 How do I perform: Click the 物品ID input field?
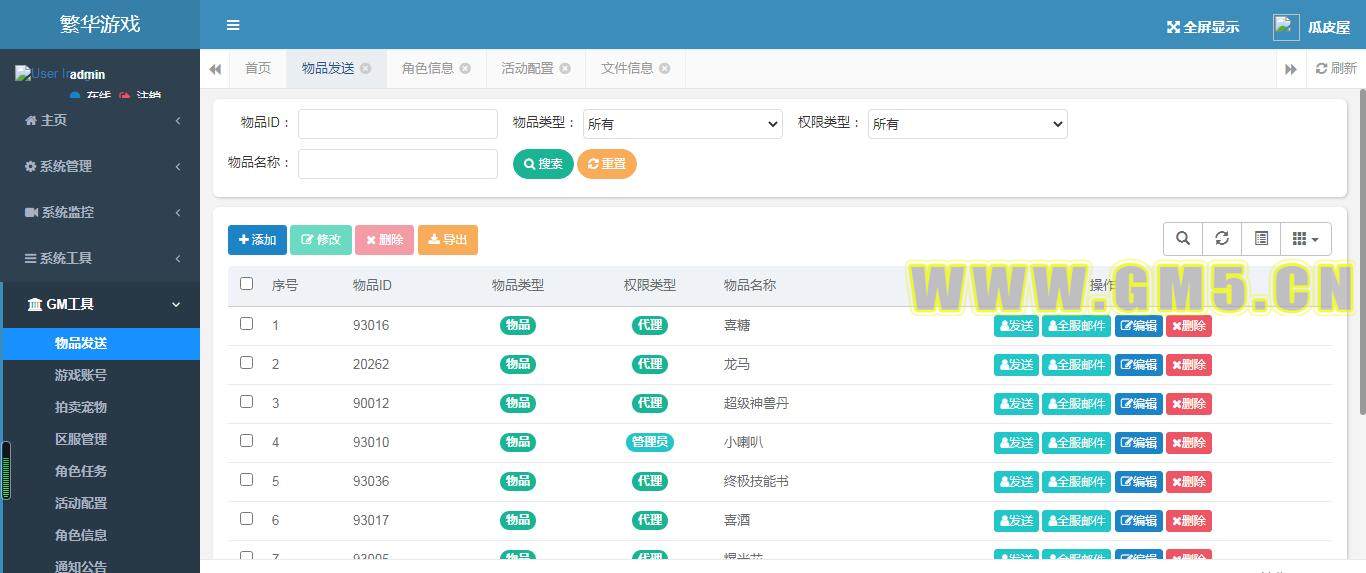(x=397, y=124)
